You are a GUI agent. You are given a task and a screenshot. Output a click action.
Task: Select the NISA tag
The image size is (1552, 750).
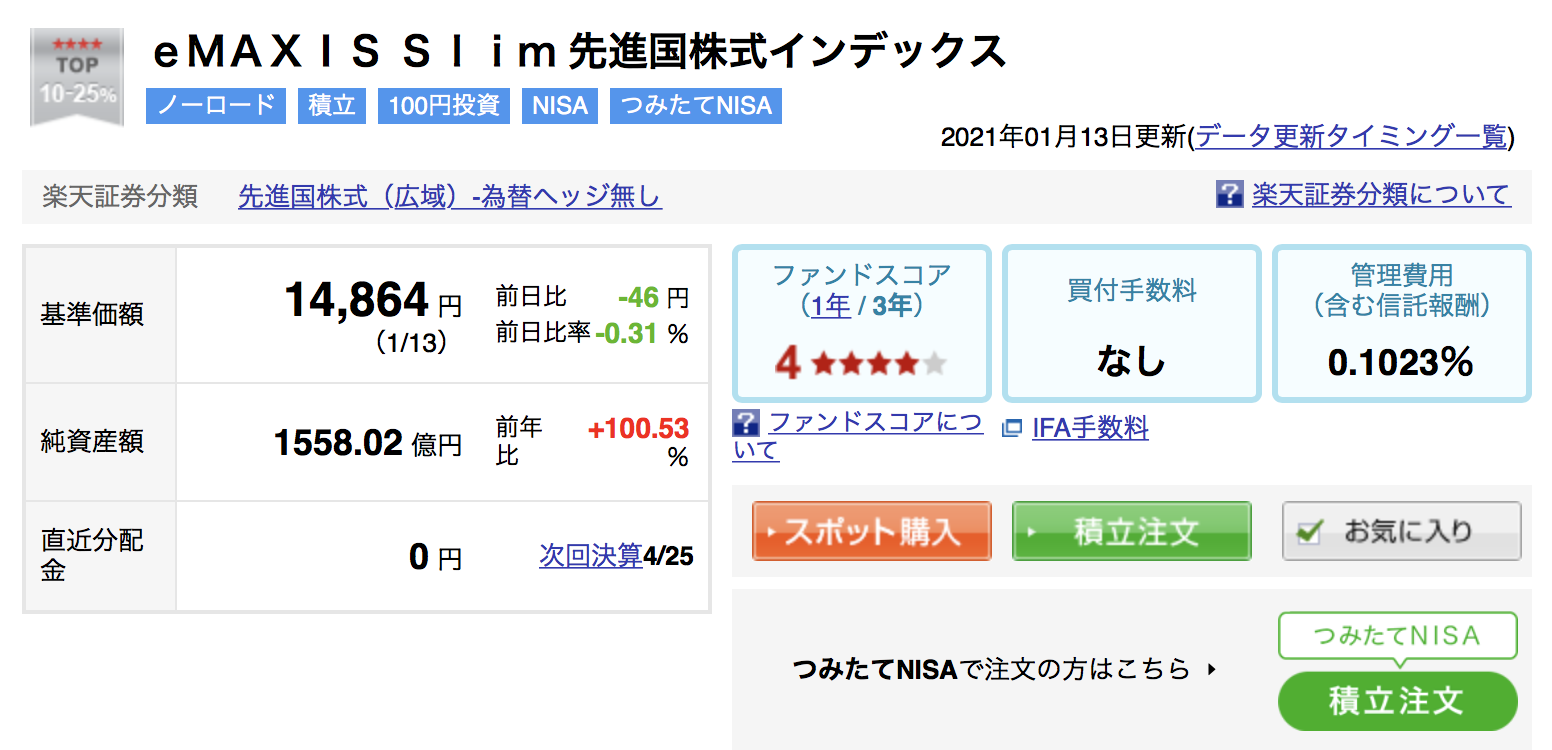coord(560,106)
